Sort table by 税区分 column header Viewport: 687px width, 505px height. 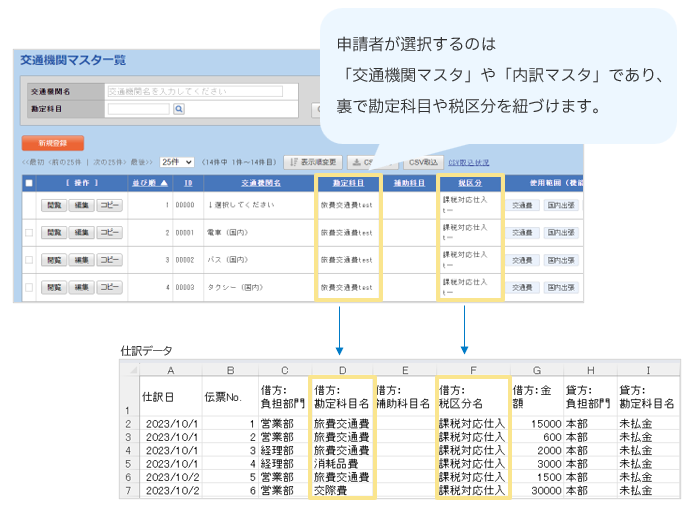(469, 183)
